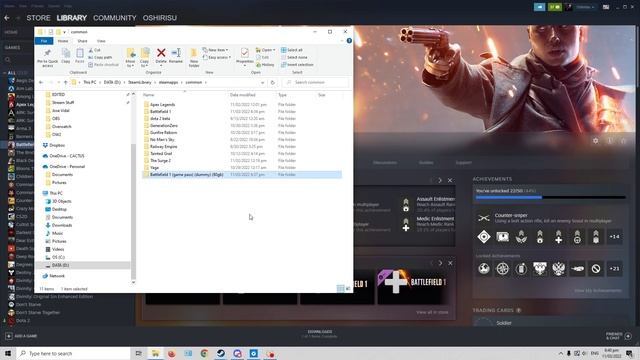Open the Move to dropdown
Viewport: 640px width, 360px height.
130,58
